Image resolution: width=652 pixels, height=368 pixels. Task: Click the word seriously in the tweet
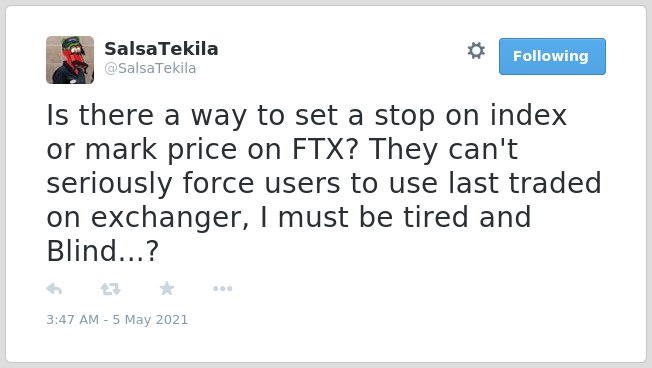109,183
